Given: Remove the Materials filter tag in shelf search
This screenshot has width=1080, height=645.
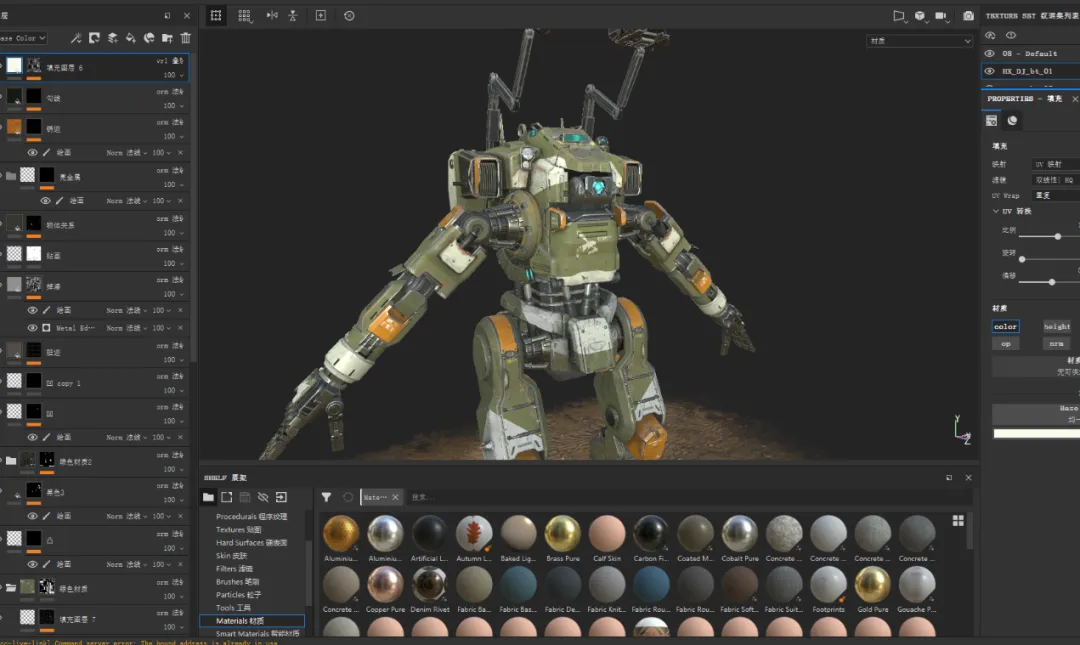Looking at the screenshot, I should click(395, 497).
